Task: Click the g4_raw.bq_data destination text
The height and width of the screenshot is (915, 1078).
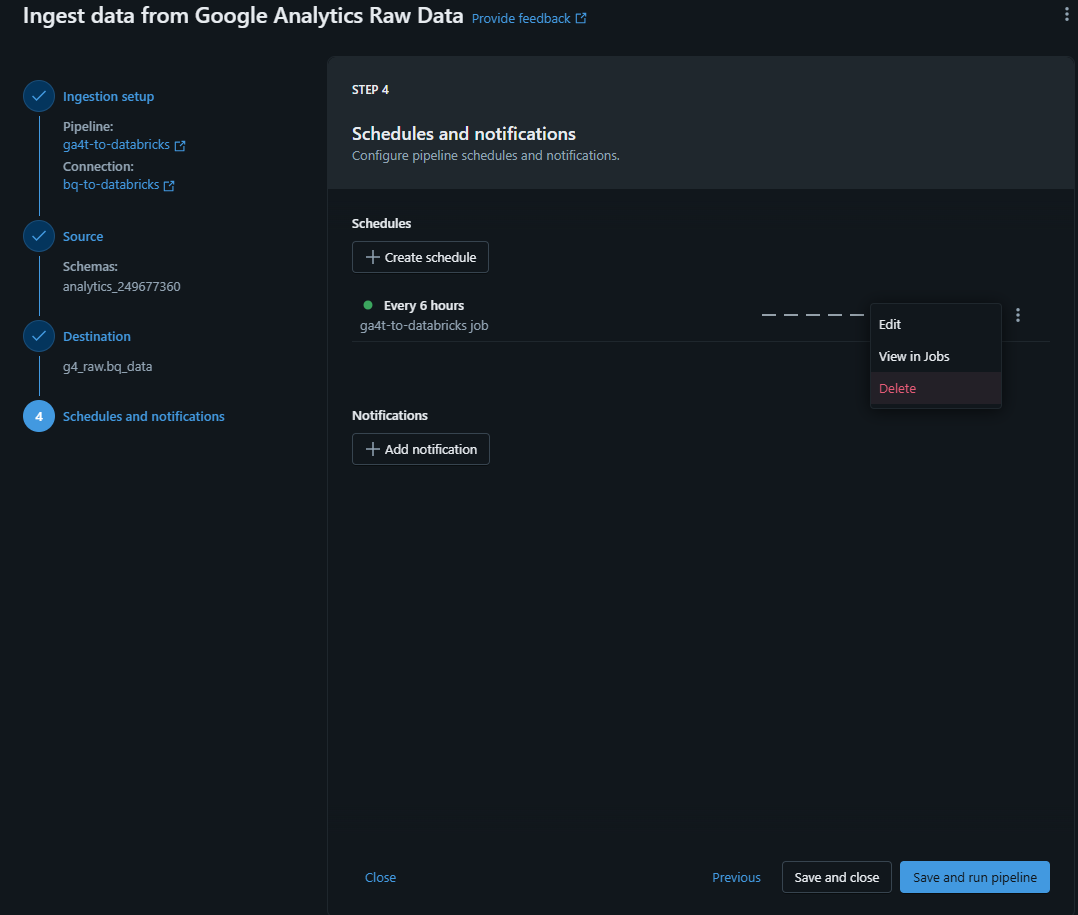Action: point(107,366)
